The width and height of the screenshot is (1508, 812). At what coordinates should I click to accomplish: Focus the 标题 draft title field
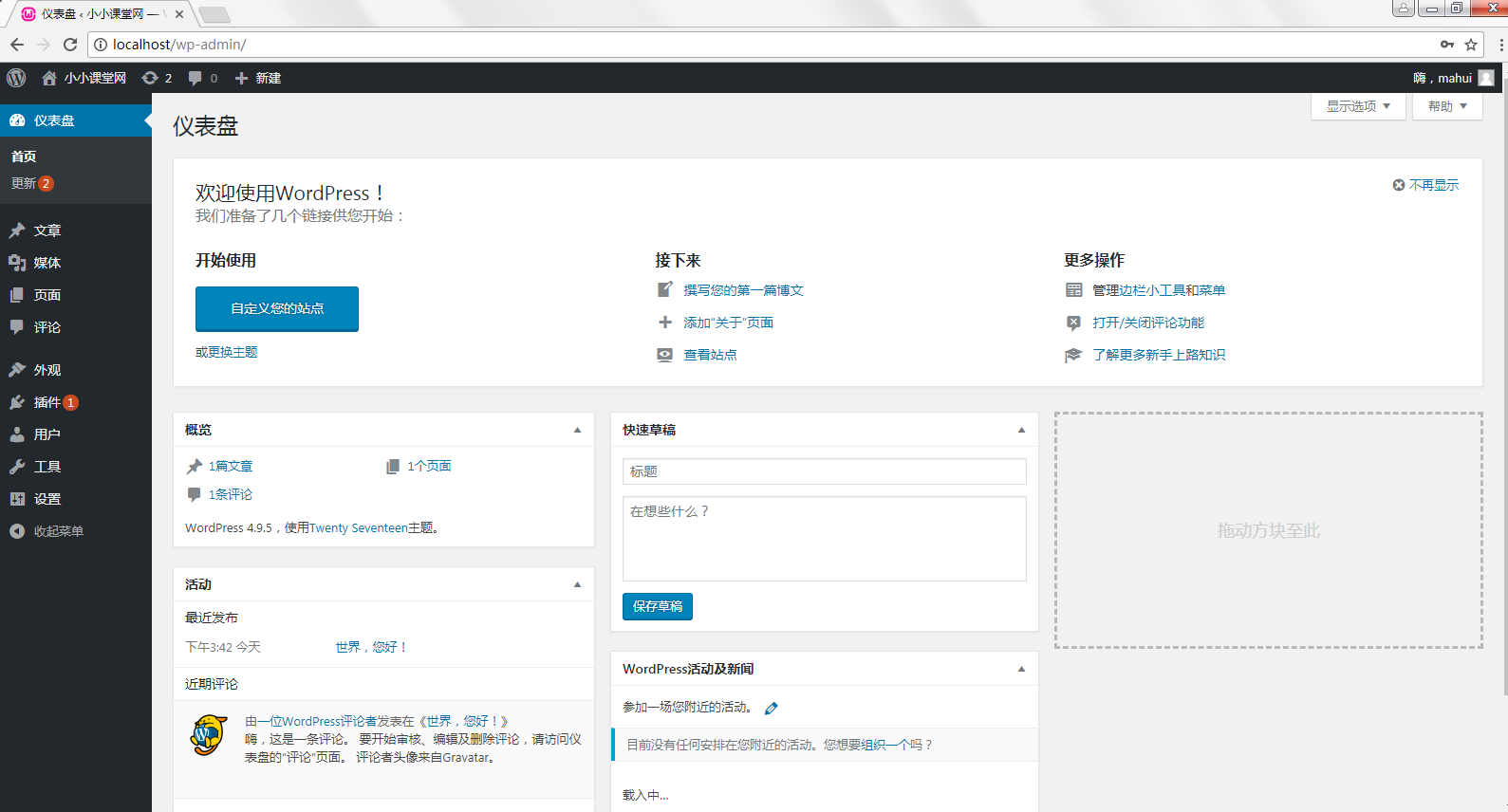tap(825, 471)
